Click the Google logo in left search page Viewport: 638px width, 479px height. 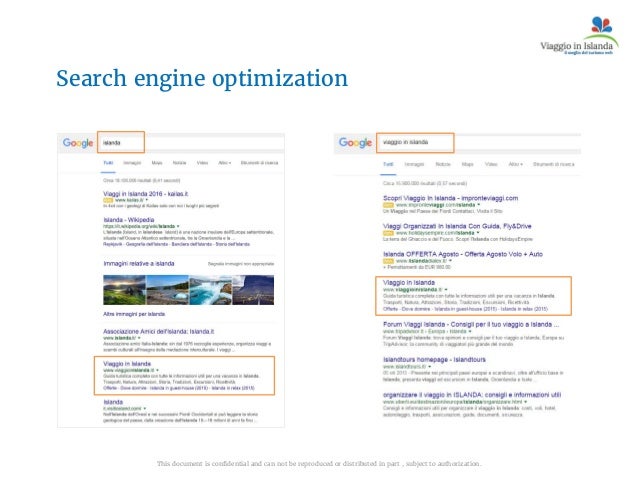pos(78,143)
